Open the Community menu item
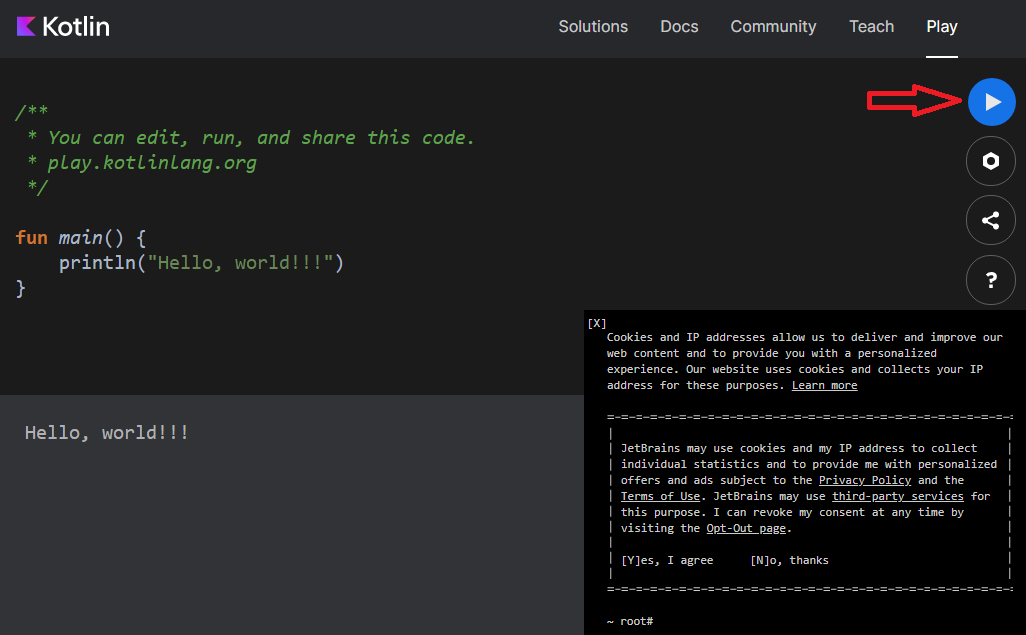The height and width of the screenshot is (635, 1026). (773, 27)
